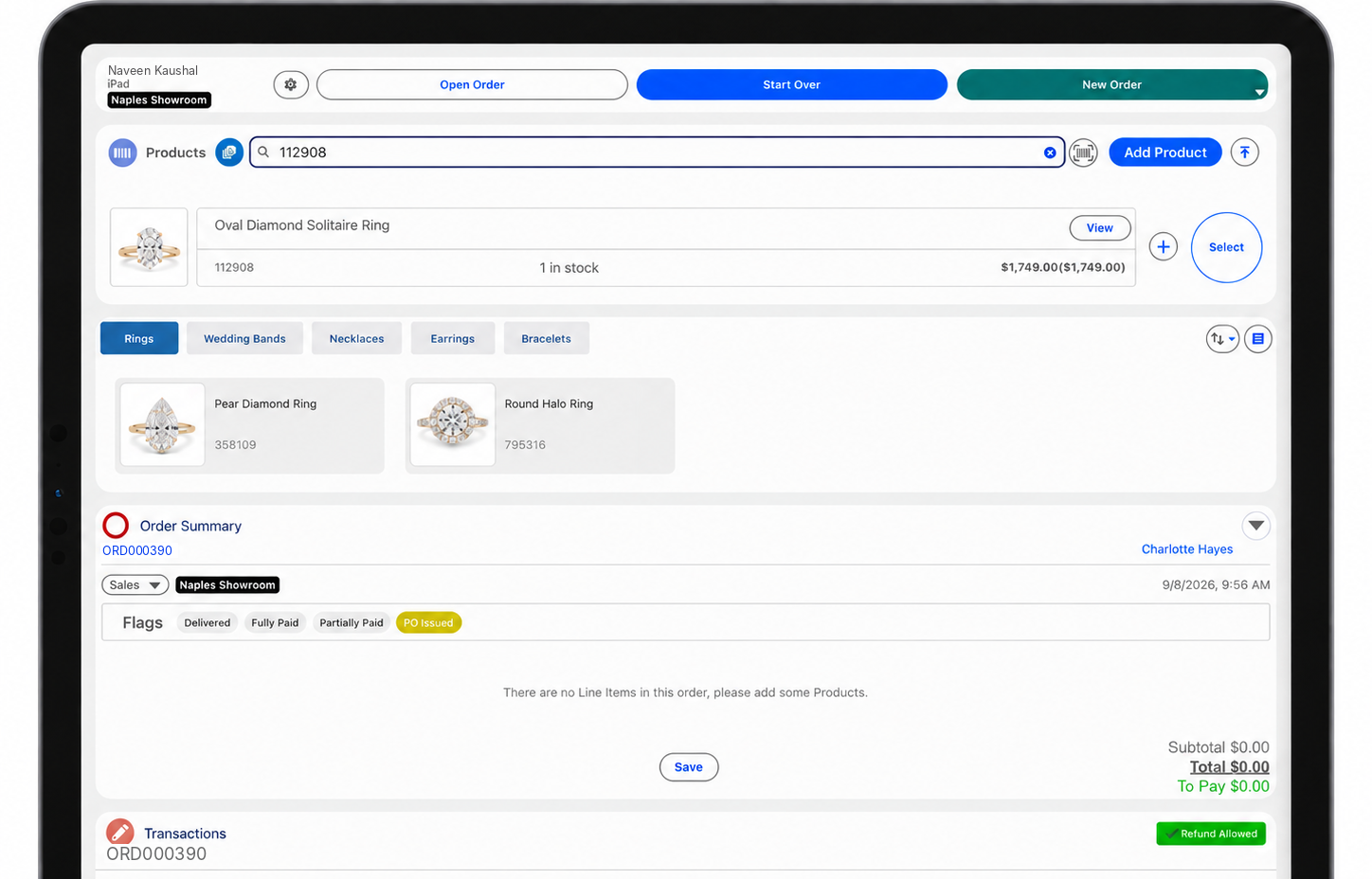Toggle the Delivered flag
The width and height of the screenshot is (1372, 879).
pyautogui.click(x=208, y=623)
